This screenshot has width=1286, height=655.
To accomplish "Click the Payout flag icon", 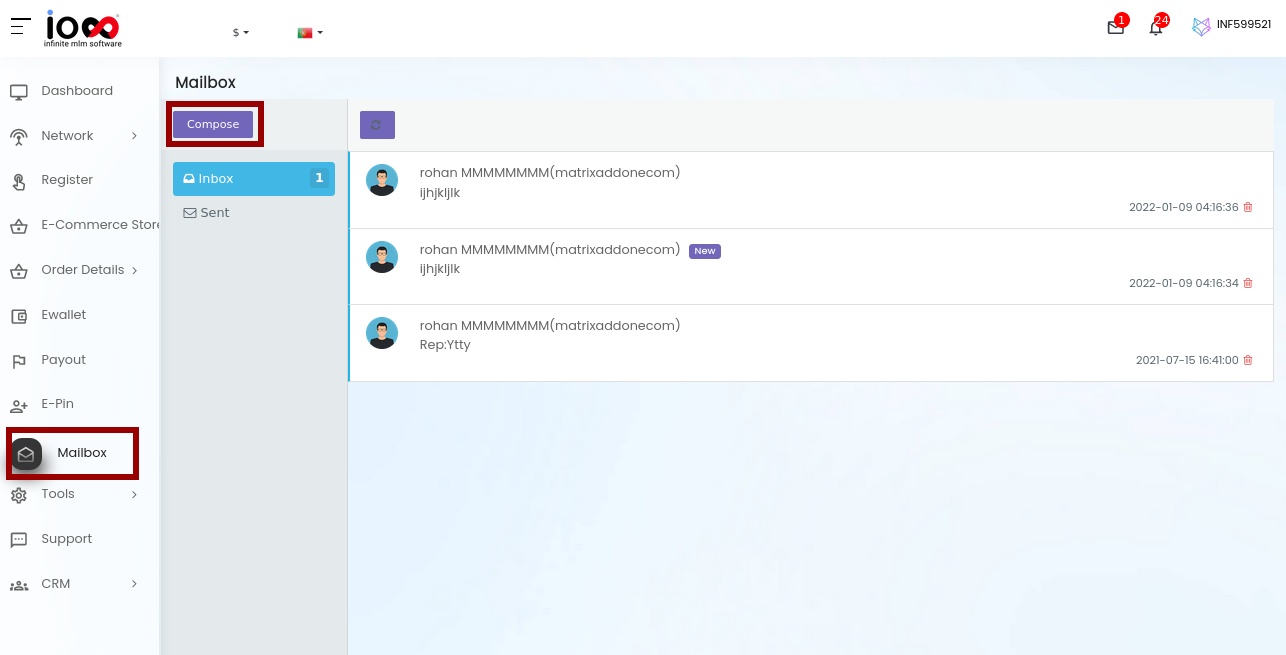I will coord(19,361).
